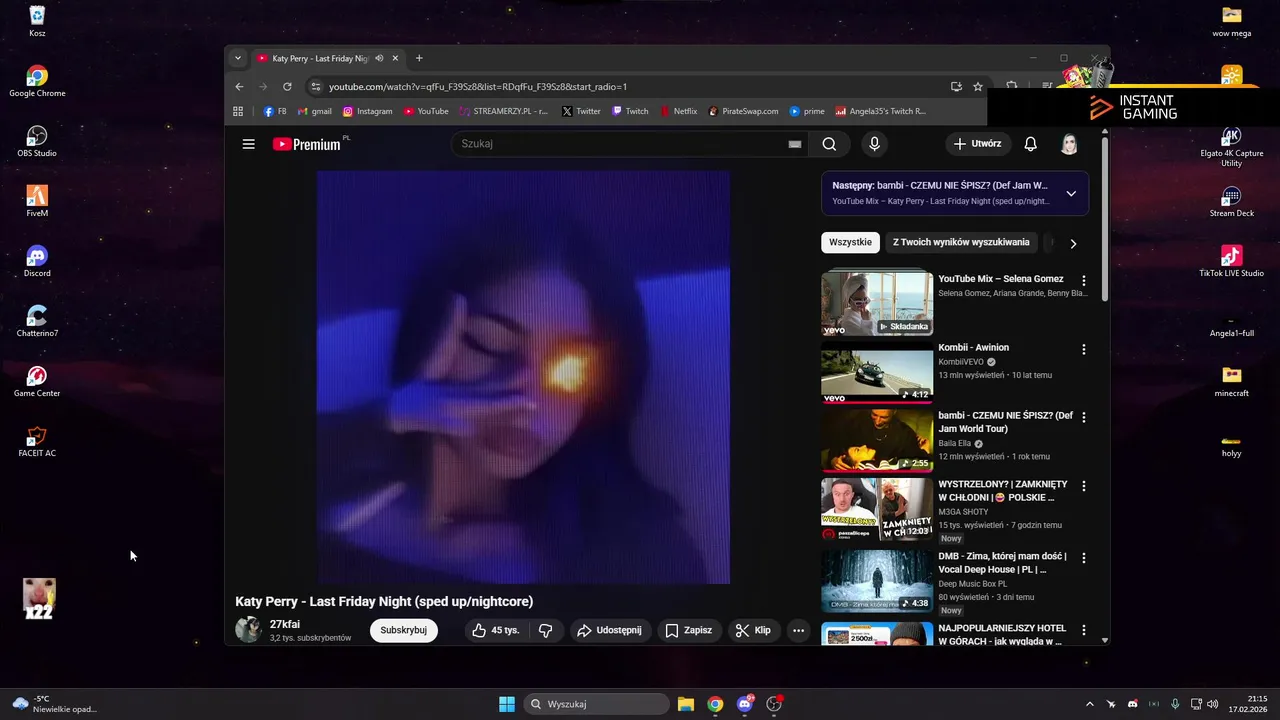
Task: Play YouTube Mix – Selena Gomez thumbnail
Action: 877,303
